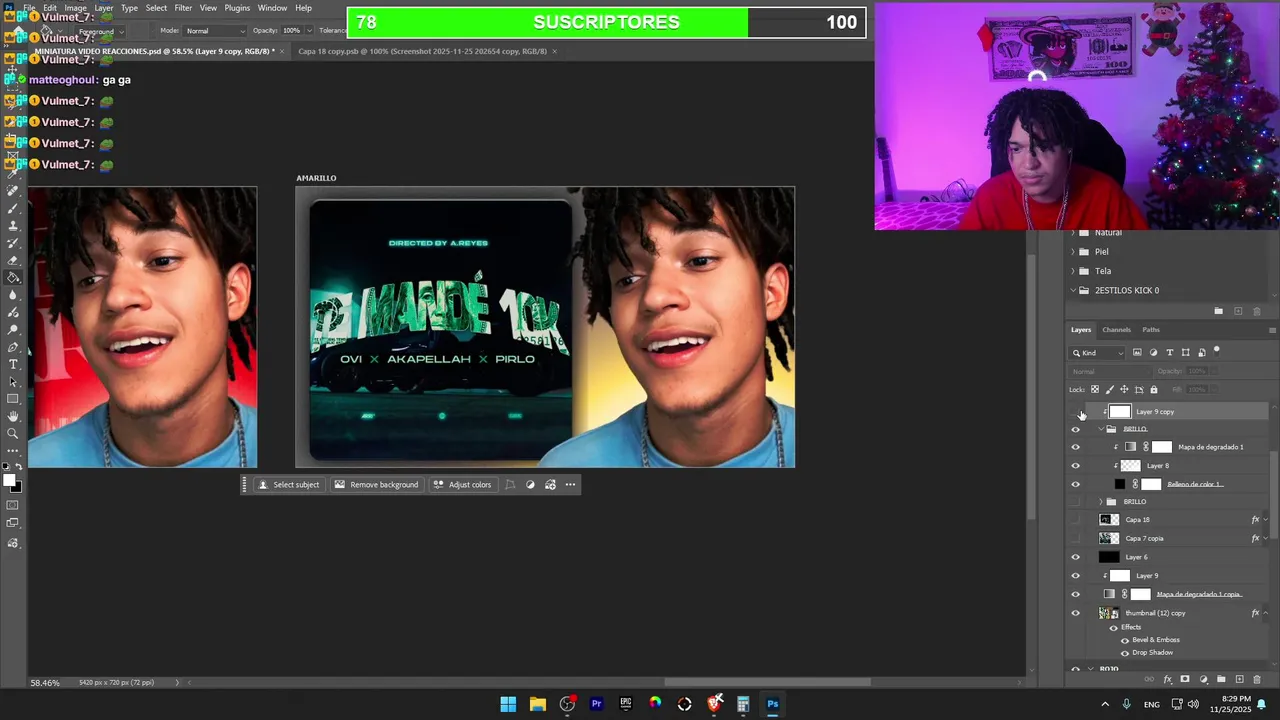The width and height of the screenshot is (1280, 720).
Task: Click the Adjust colors button
Action: click(462, 485)
